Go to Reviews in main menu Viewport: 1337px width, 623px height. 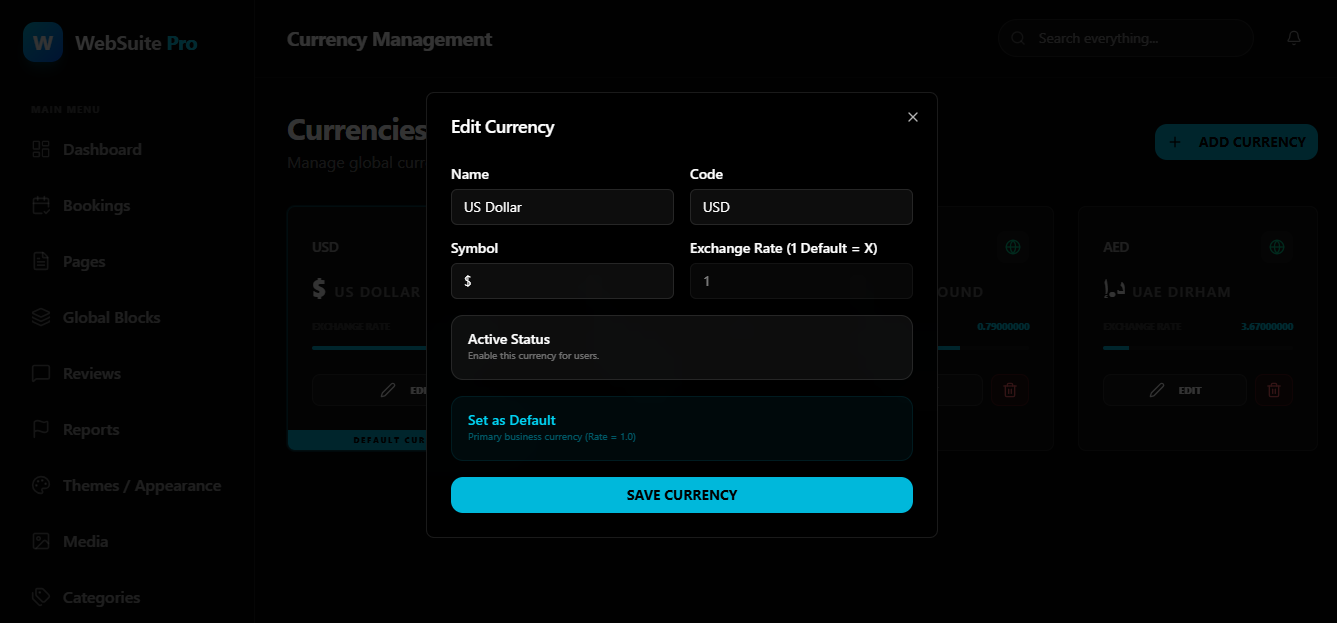(91, 373)
